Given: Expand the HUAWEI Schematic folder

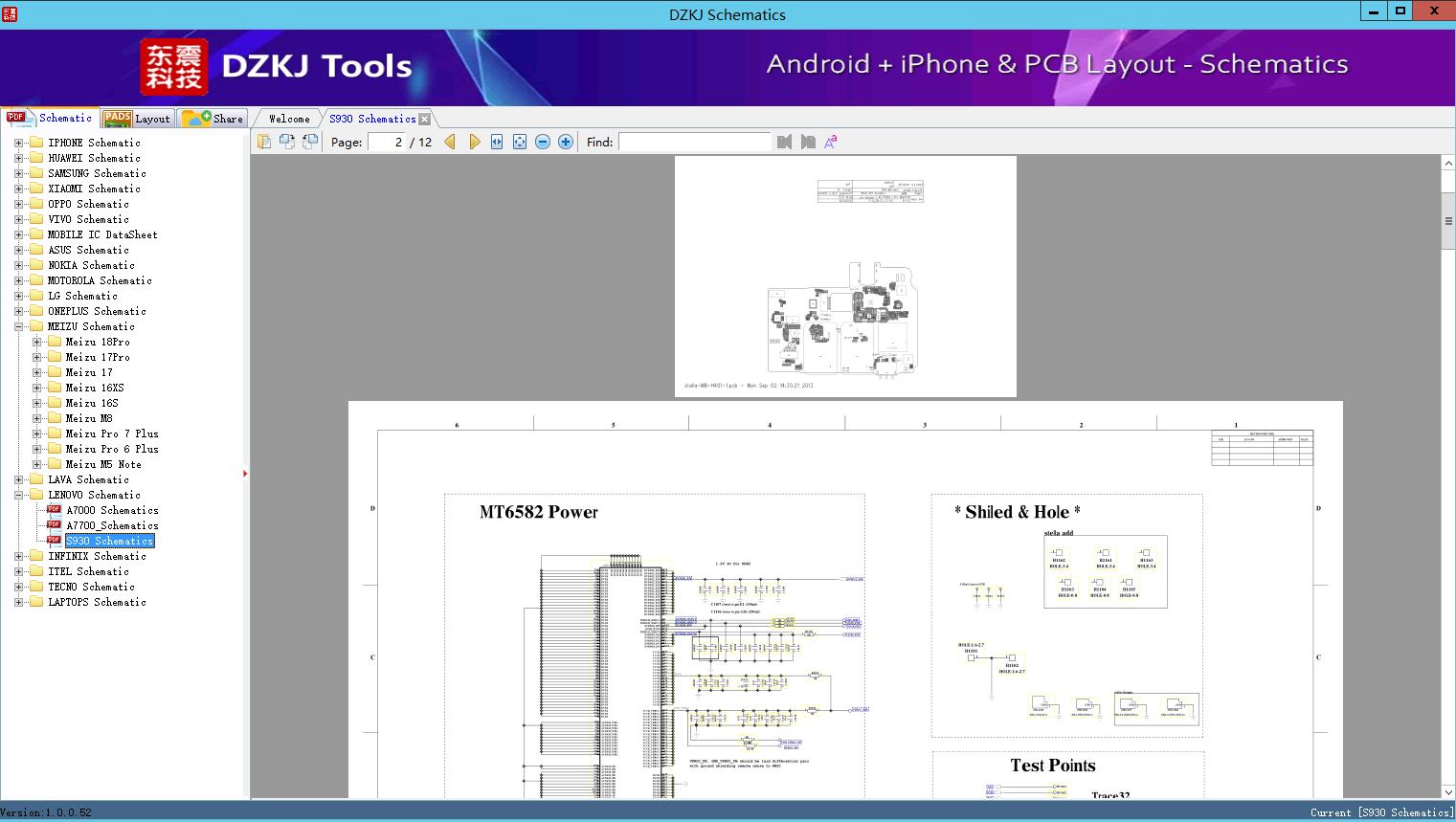Looking at the screenshot, I should (18, 158).
